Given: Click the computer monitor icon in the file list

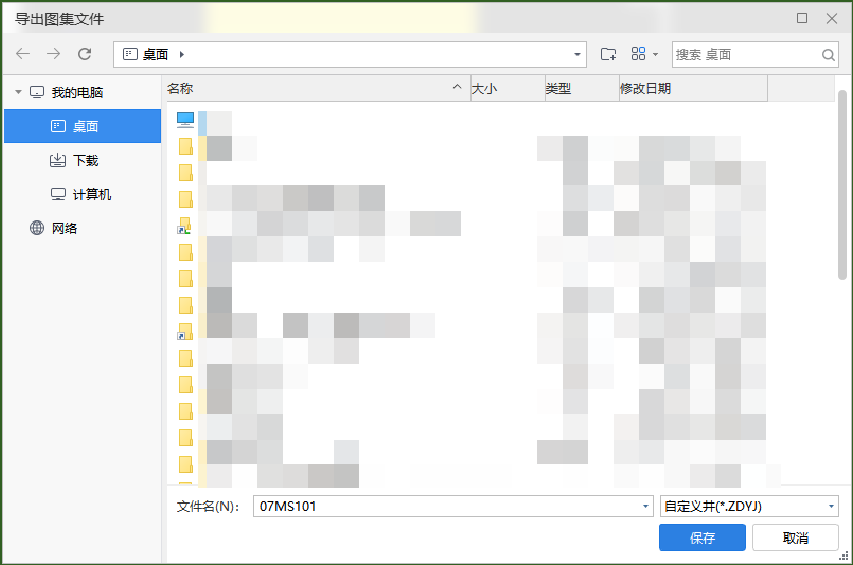Looking at the screenshot, I should 186,120.
